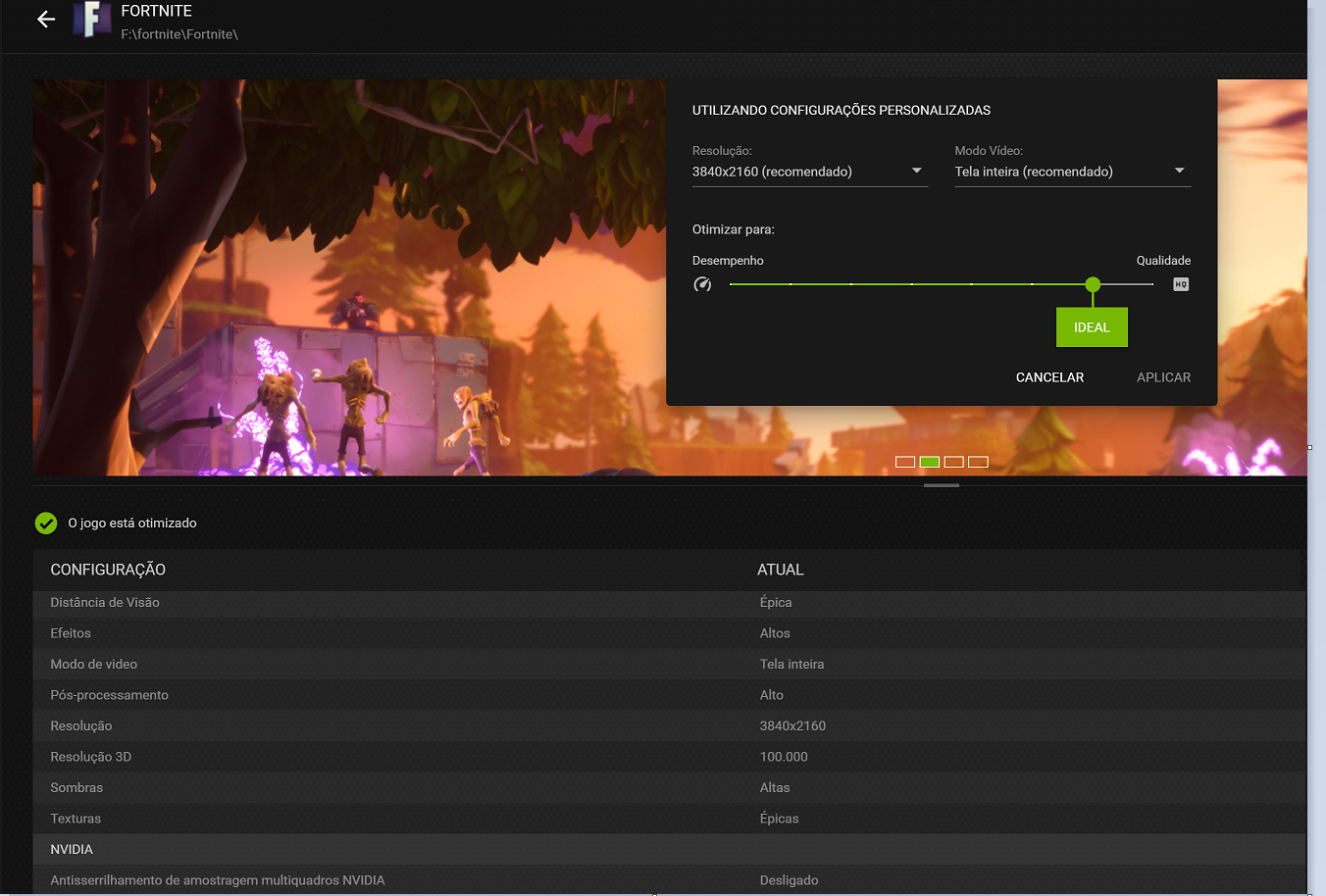This screenshot has height=896, width=1326.
Task: Click the 'Desligado' antialiasing value
Action: pos(789,880)
